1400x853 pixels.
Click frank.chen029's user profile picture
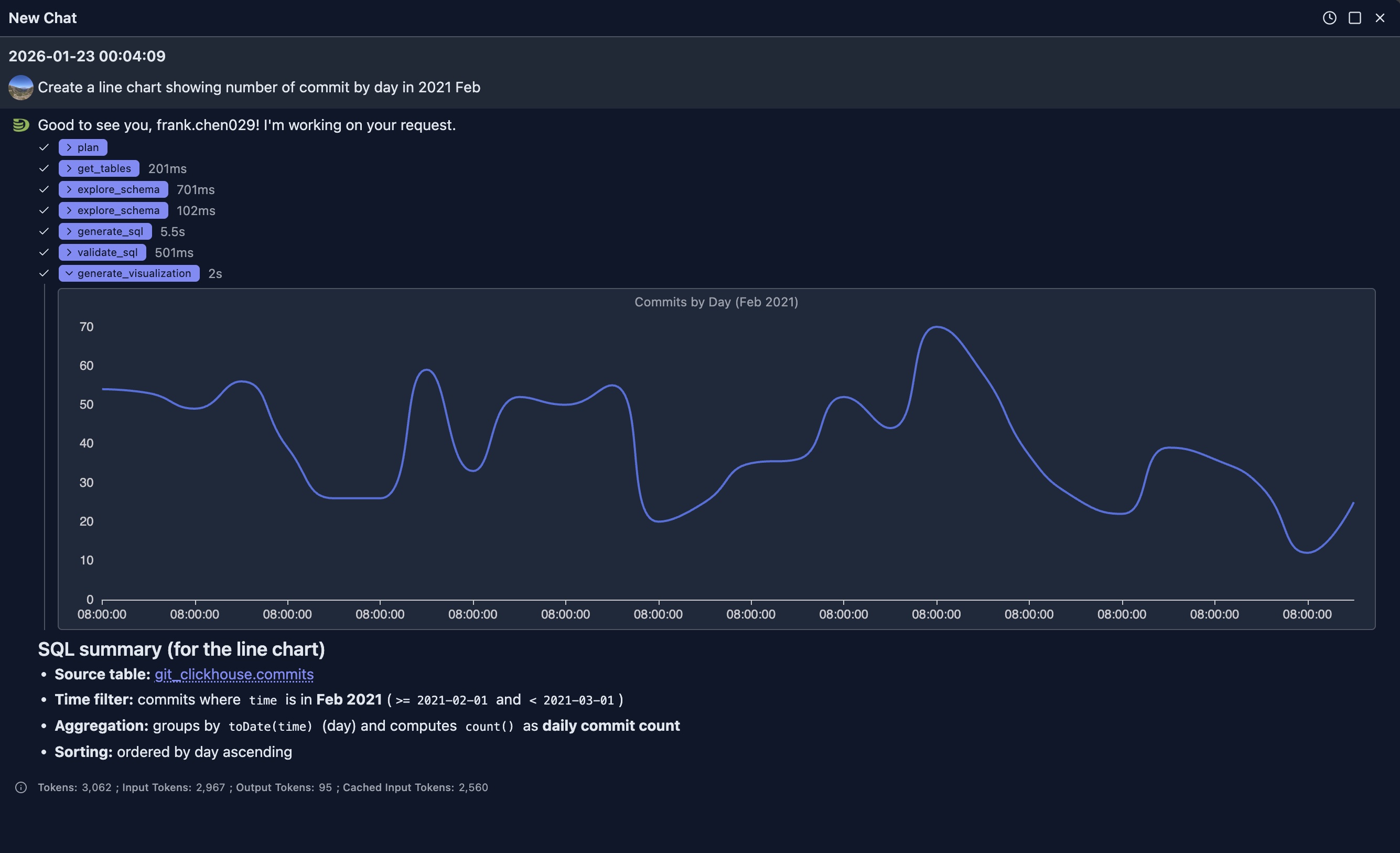tap(20, 88)
